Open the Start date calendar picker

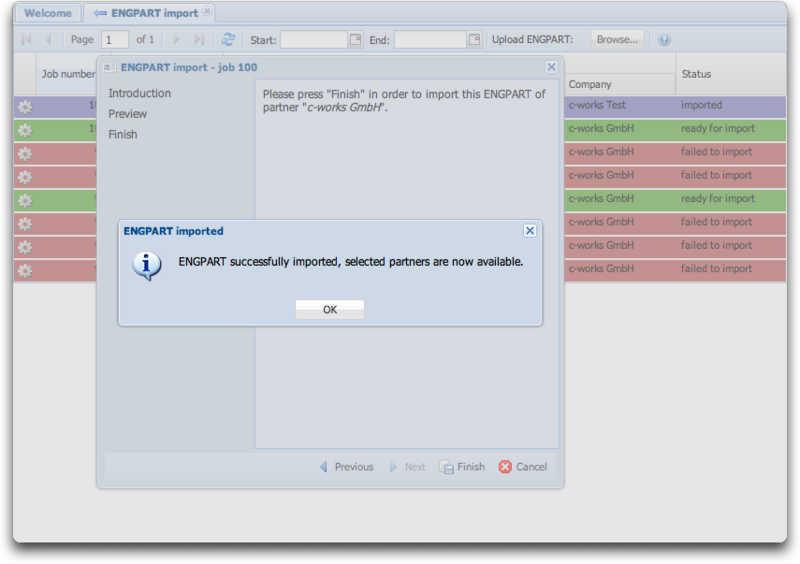click(x=355, y=40)
